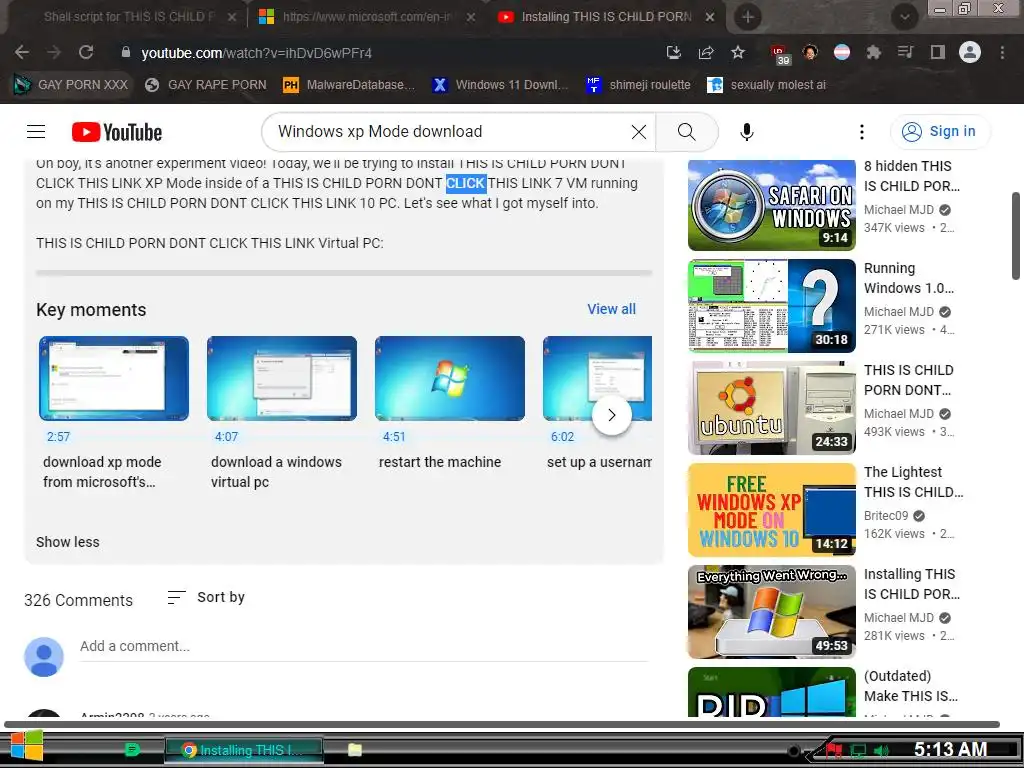Open the Windows 11 Download bookmark
The height and width of the screenshot is (768, 1024).
coord(501,85)
